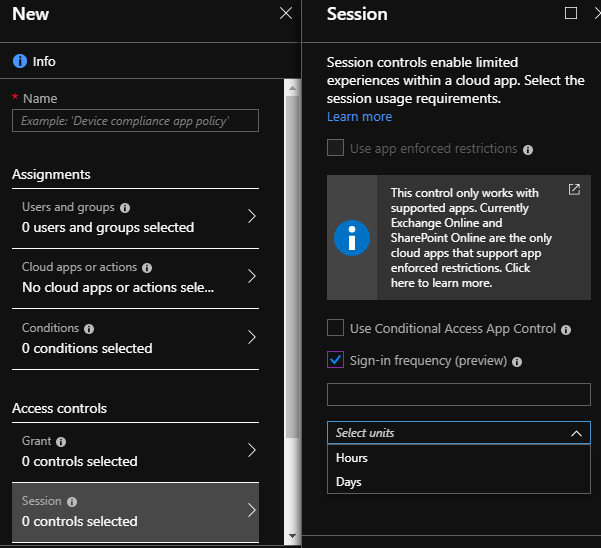Choose Days from the units list
Image resolution: width=601 pixels, height=548 pixels.
pos(349,482)
